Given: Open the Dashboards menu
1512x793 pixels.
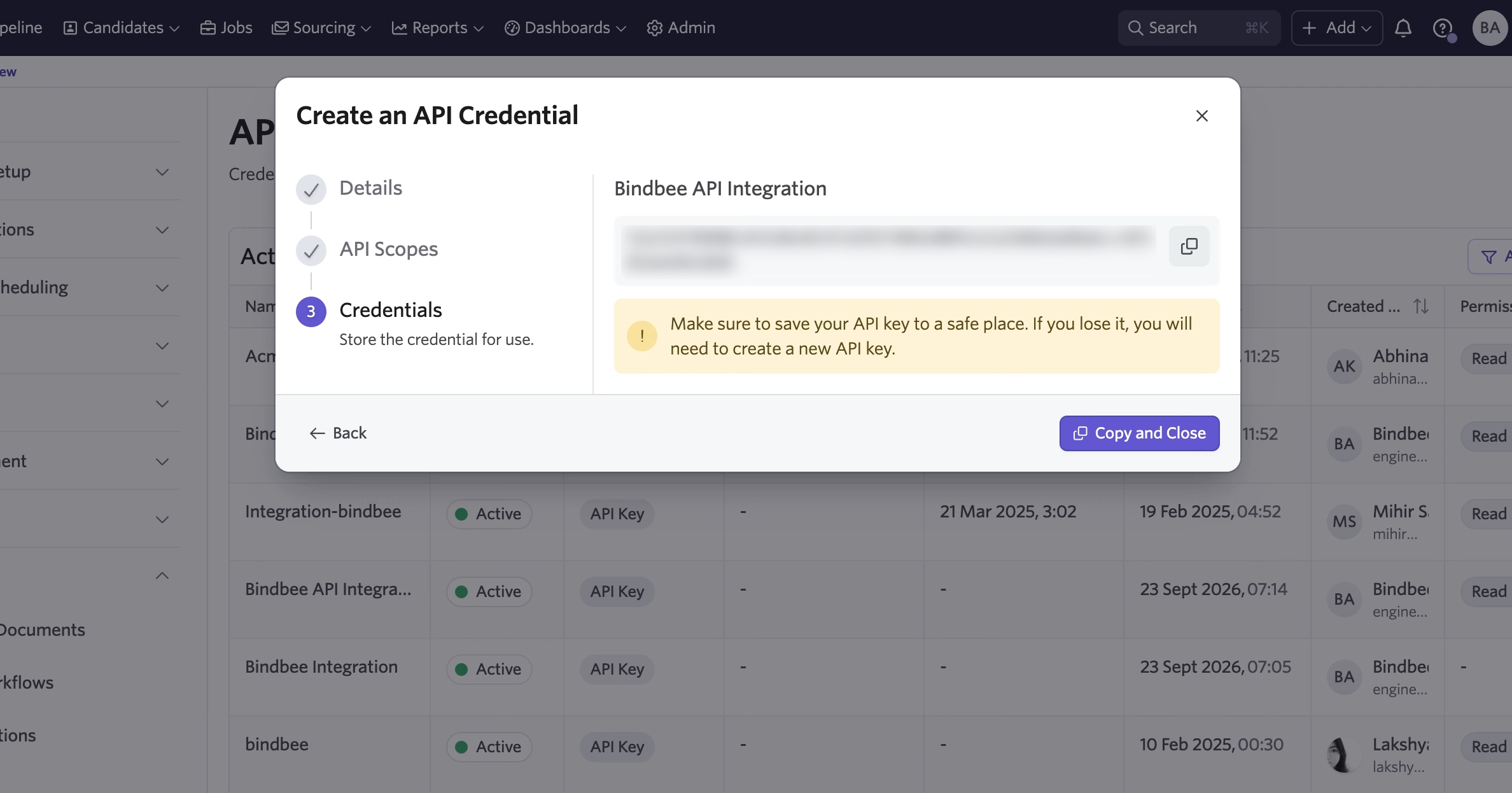Looking at the screenshot, I should [x=565, y=28].
